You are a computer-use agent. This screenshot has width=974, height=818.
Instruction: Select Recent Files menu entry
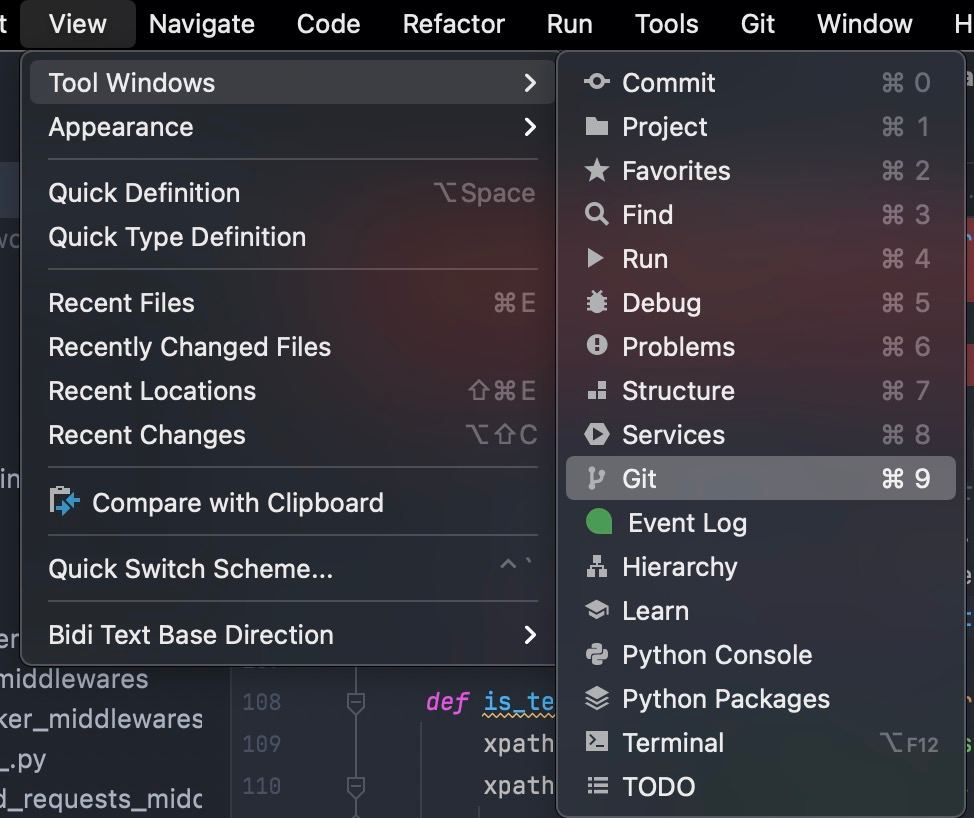(122, 303)
